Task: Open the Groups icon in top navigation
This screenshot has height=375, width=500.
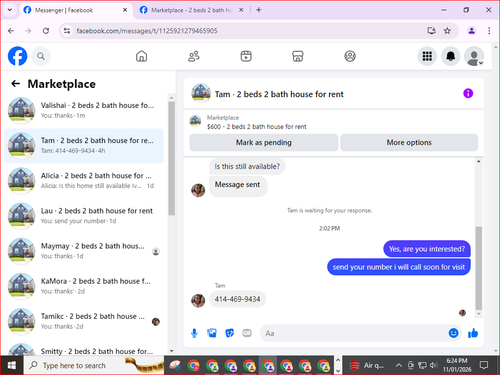Action: click(350, 56)
